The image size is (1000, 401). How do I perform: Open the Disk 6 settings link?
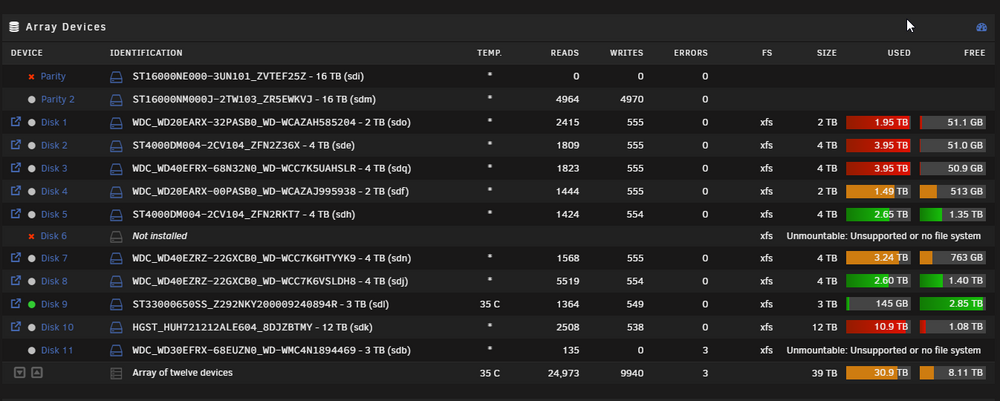point(54,236)
